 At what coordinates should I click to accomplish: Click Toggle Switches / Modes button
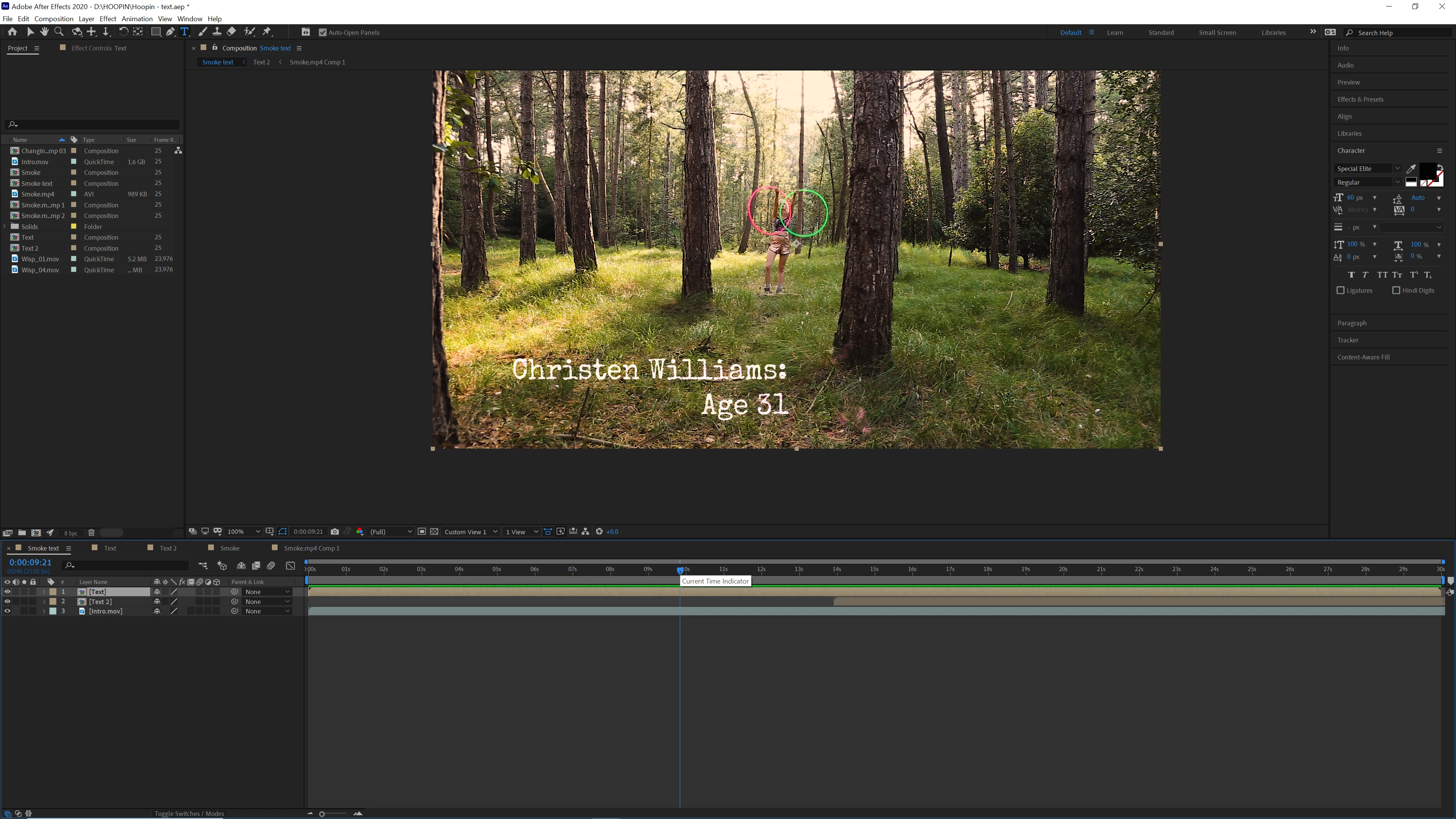189,813
